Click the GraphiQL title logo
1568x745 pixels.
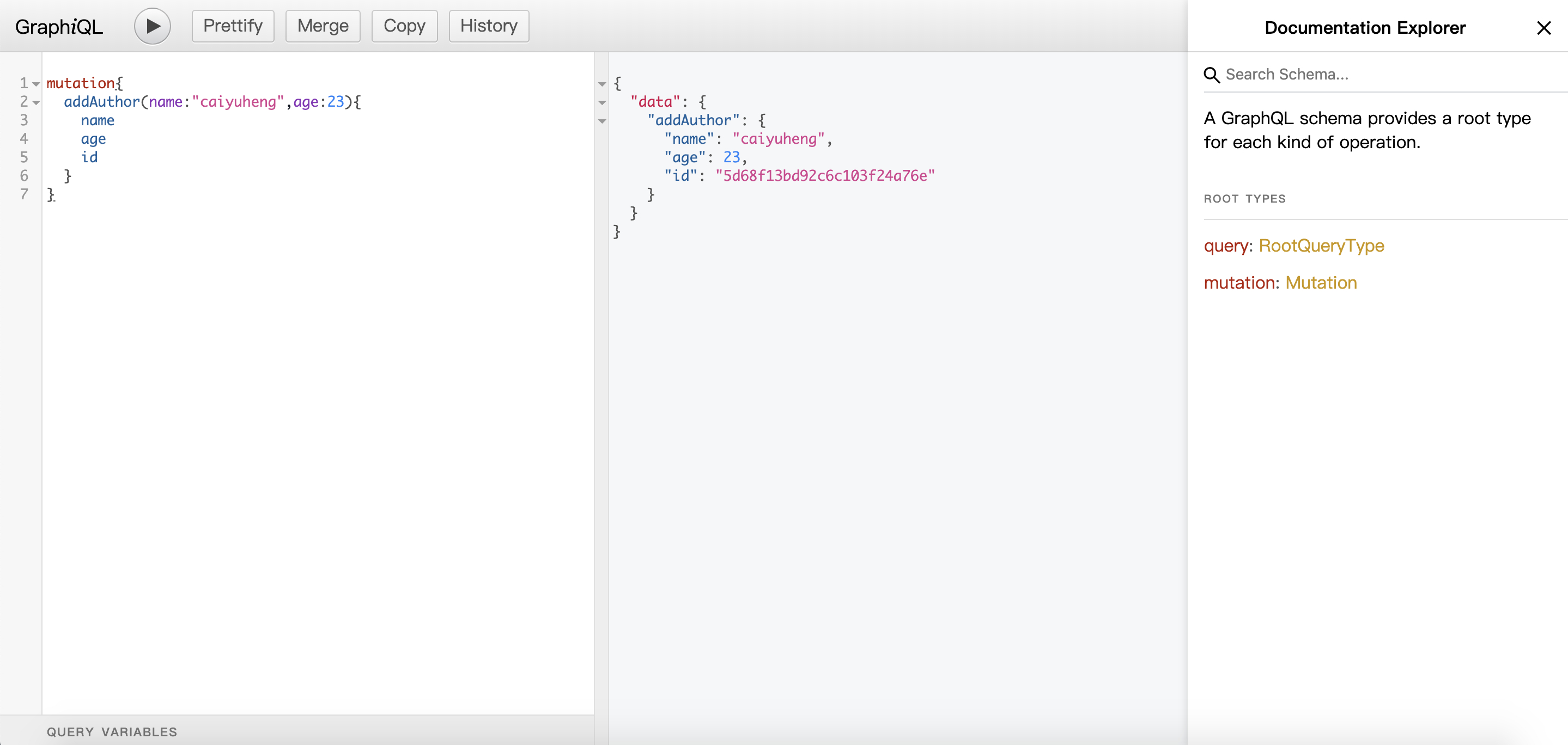pos(59,27)
